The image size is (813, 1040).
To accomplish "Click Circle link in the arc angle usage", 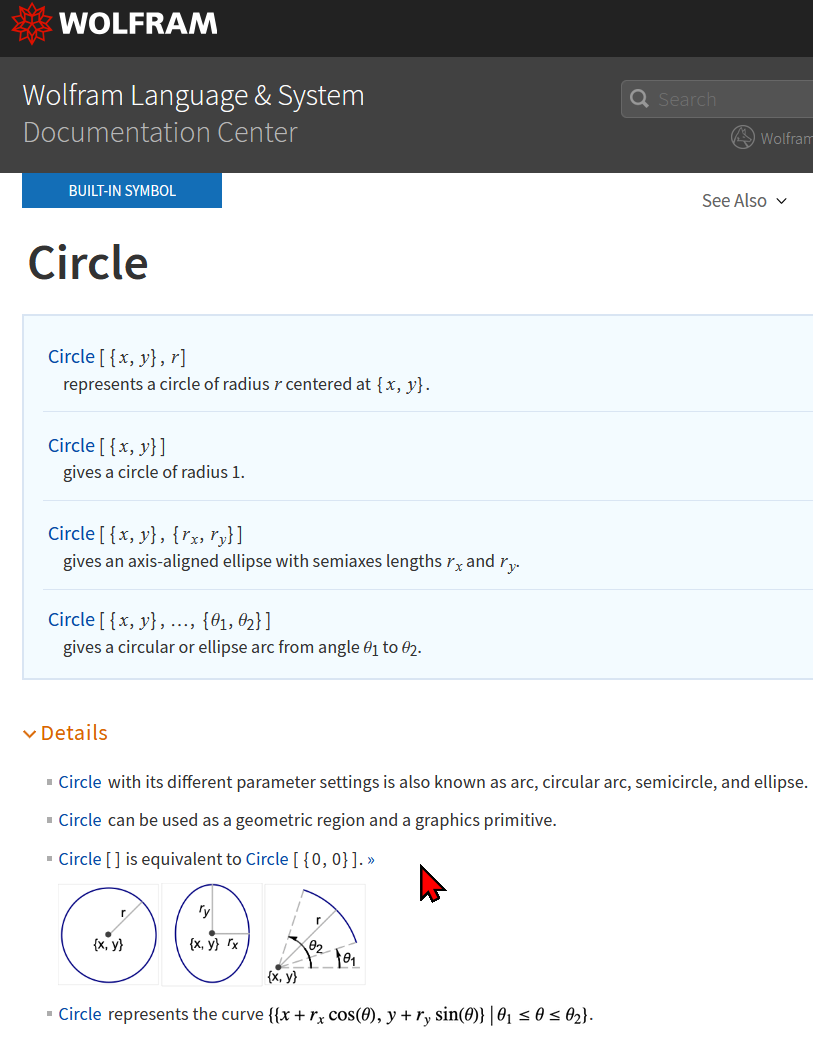I will pos(72,619).
